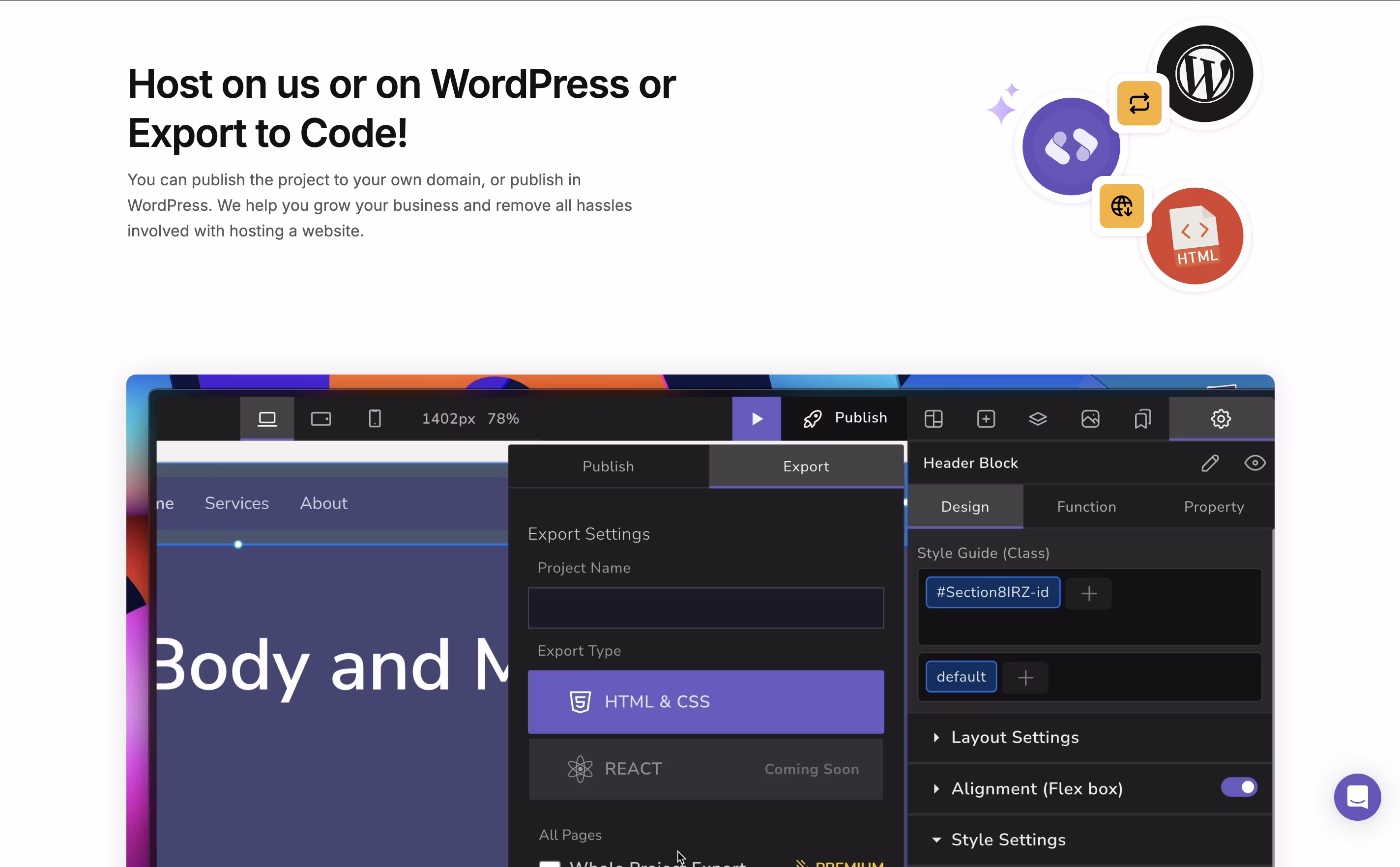Screen dimensions: 1400x867
Task: Click the pencil rename icon for Header Block
Action: click(1210, 463)
